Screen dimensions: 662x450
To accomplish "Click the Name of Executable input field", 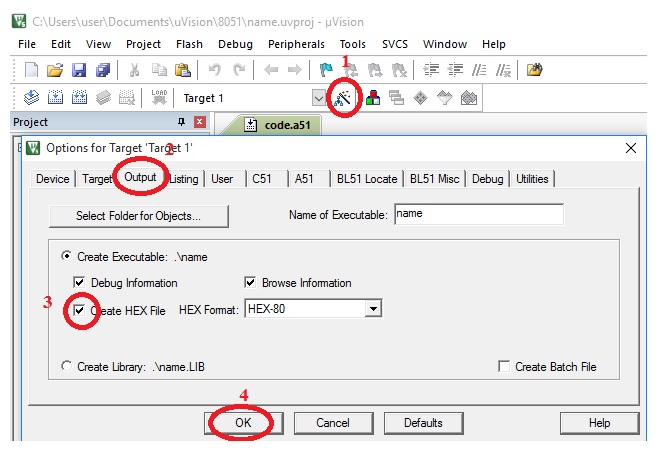I will tap(478, 214).
